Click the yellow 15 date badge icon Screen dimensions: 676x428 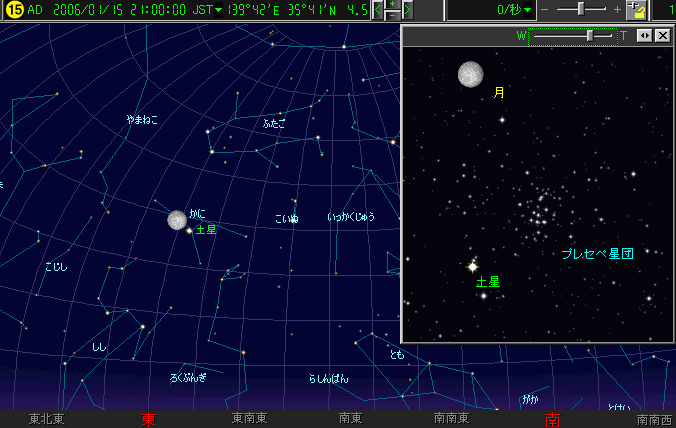(x=15, y=10)
